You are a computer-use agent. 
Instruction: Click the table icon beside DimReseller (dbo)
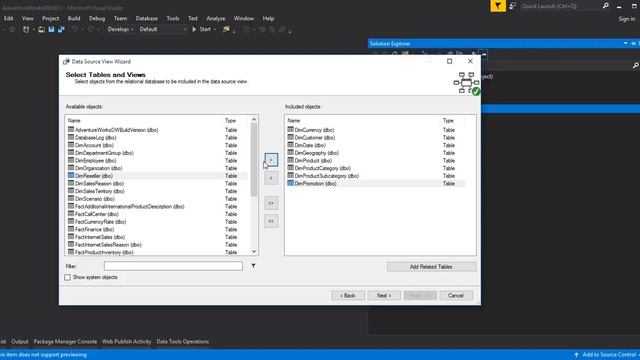(x=71, y=176)
